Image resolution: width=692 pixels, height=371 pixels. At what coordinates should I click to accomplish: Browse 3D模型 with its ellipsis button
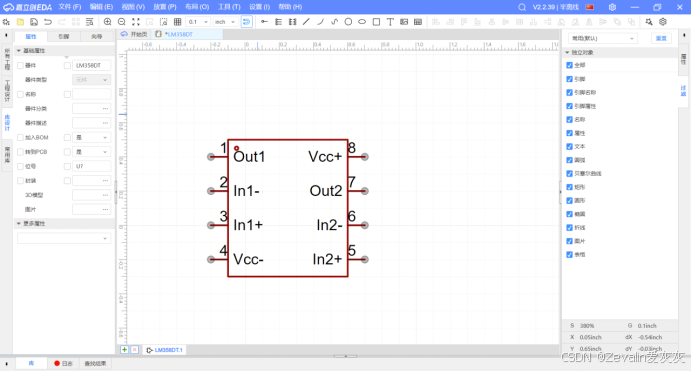pos(105,195)
